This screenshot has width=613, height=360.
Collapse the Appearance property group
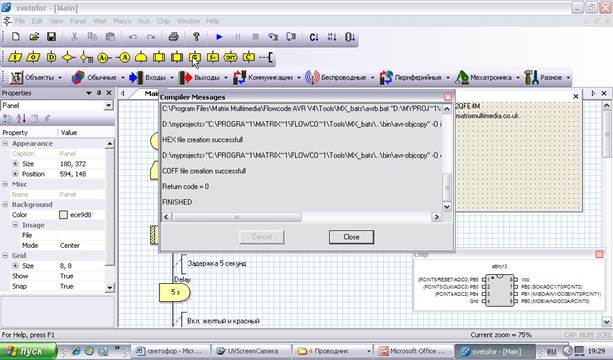point(5,143)
